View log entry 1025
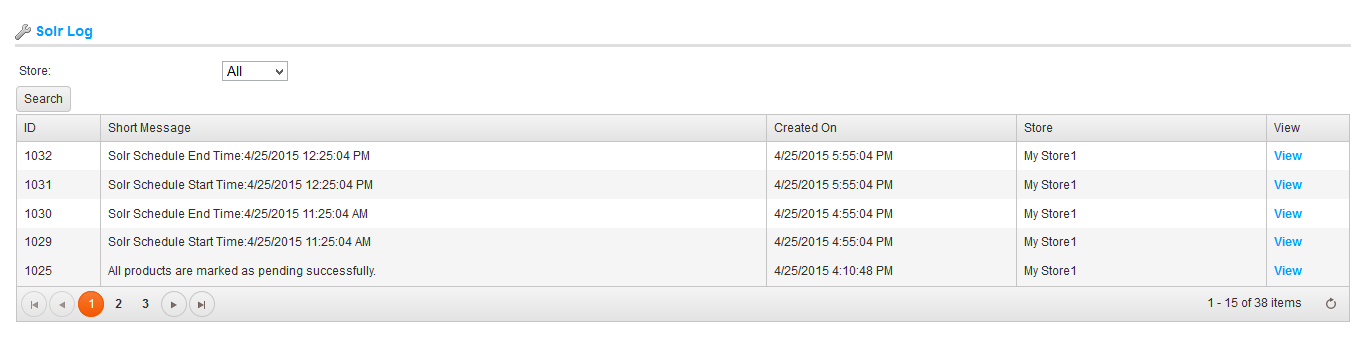 (x=1288, y=271)
